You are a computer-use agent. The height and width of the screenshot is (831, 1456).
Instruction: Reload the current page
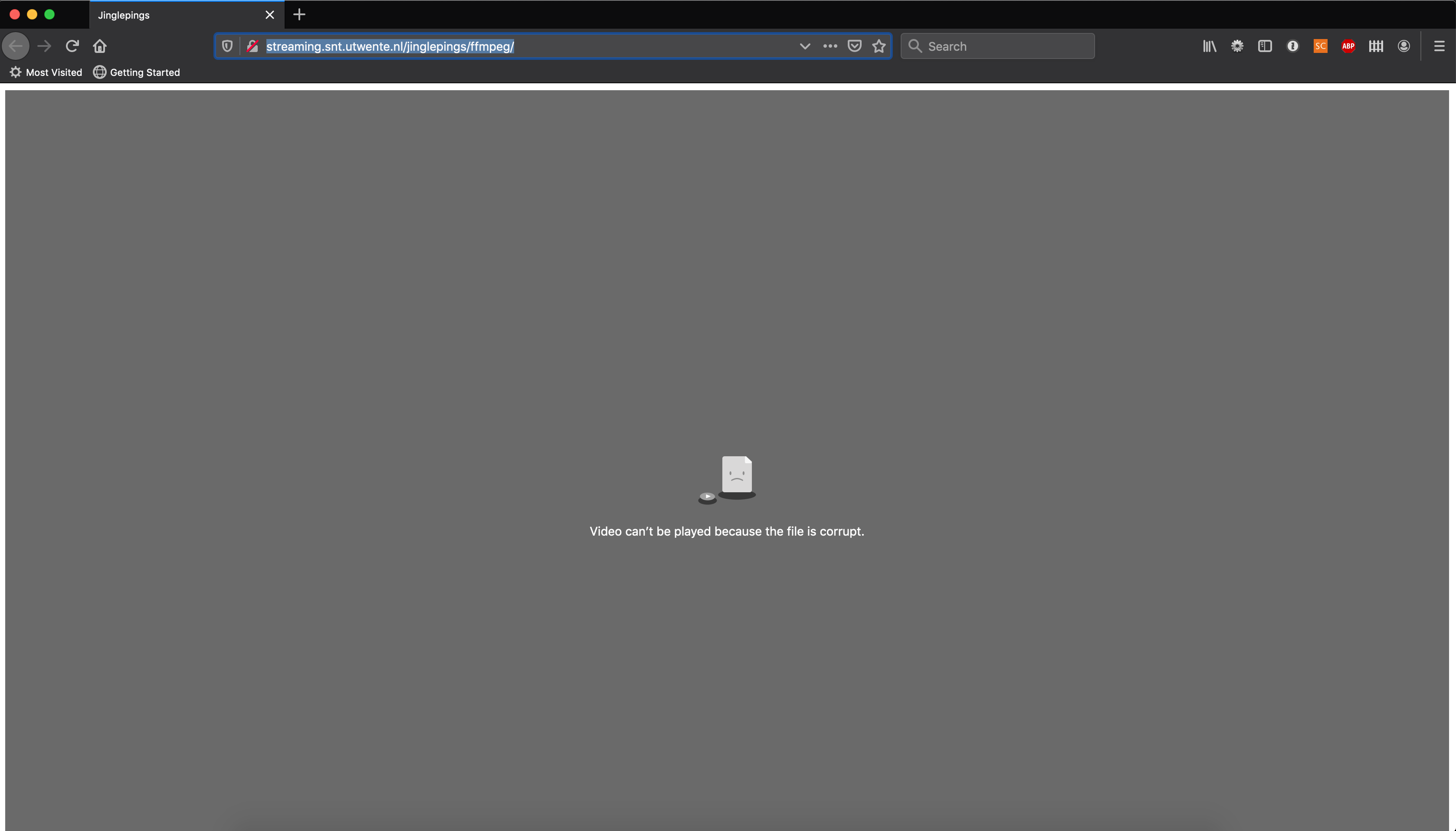(x=72, y=46)
